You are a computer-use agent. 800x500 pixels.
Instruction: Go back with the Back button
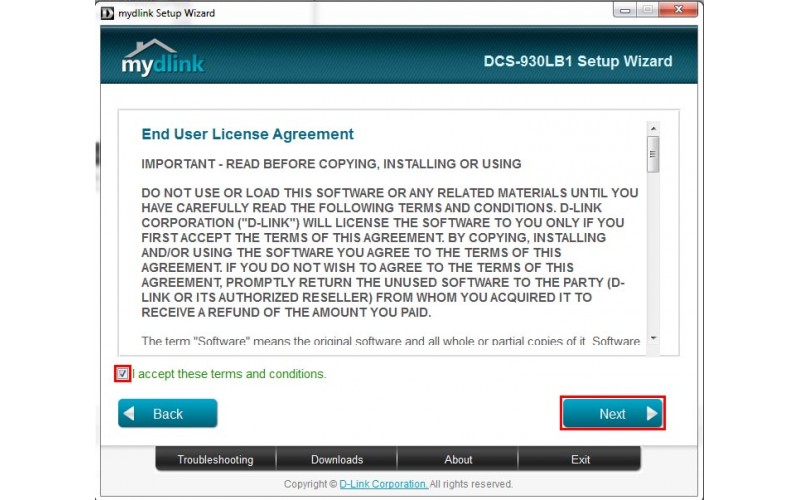click(167, 413)
